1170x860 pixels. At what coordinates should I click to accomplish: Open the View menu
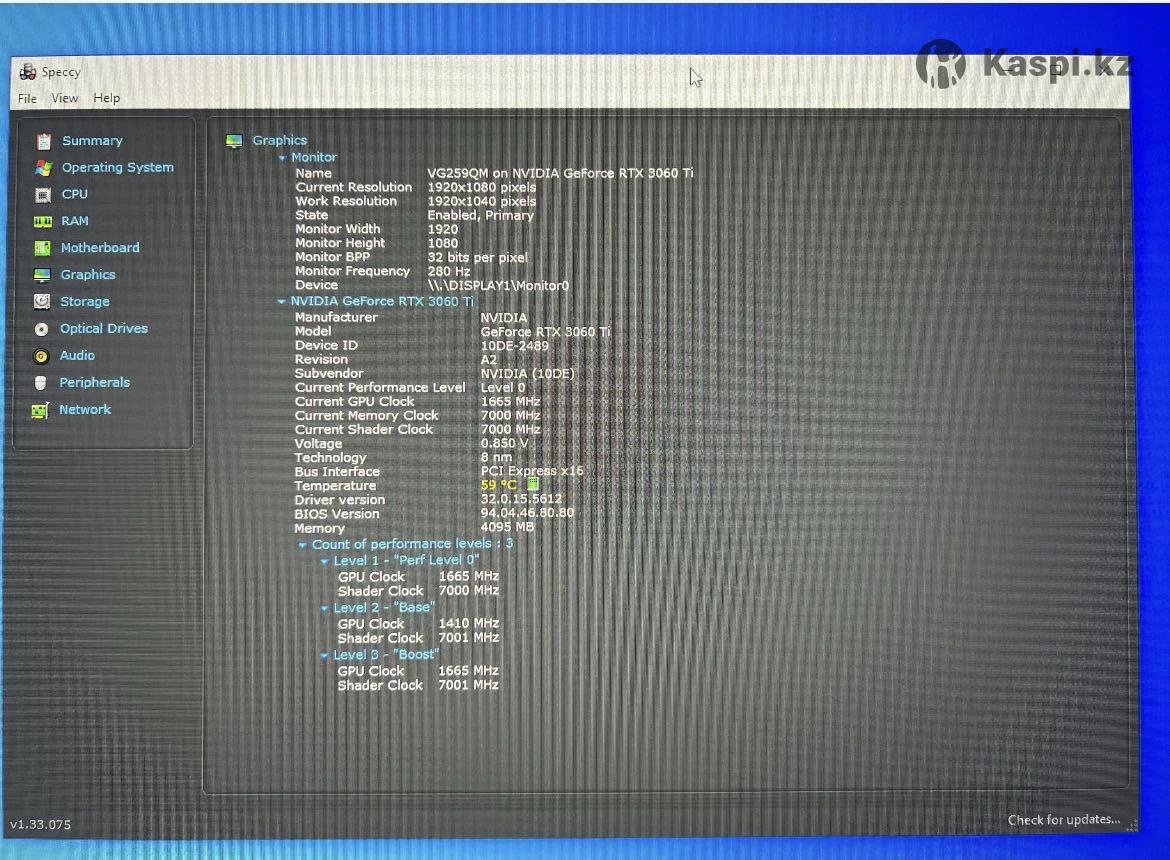(65, 98)
